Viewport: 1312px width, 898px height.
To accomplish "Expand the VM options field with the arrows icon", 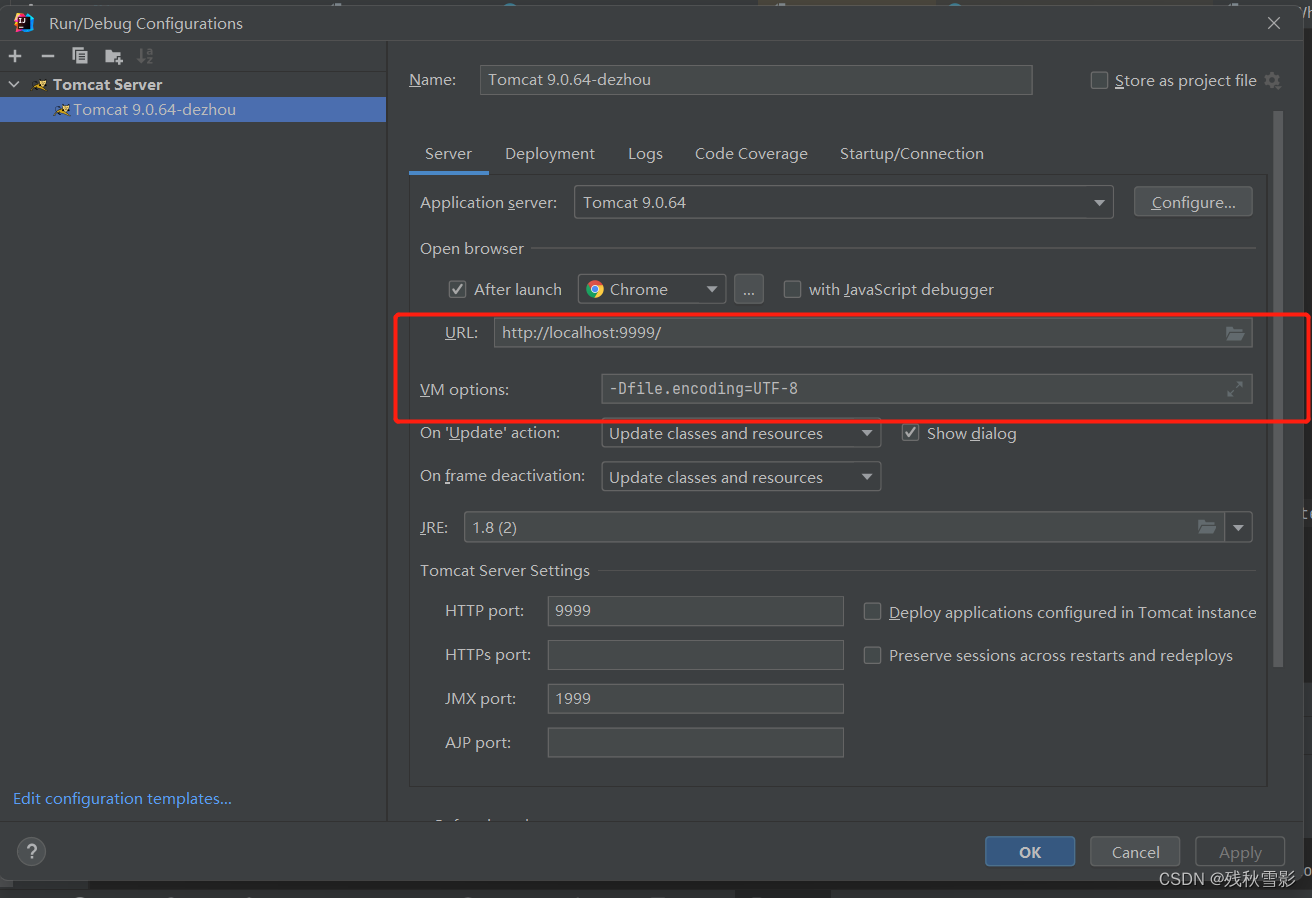I will coord(1235,389).
